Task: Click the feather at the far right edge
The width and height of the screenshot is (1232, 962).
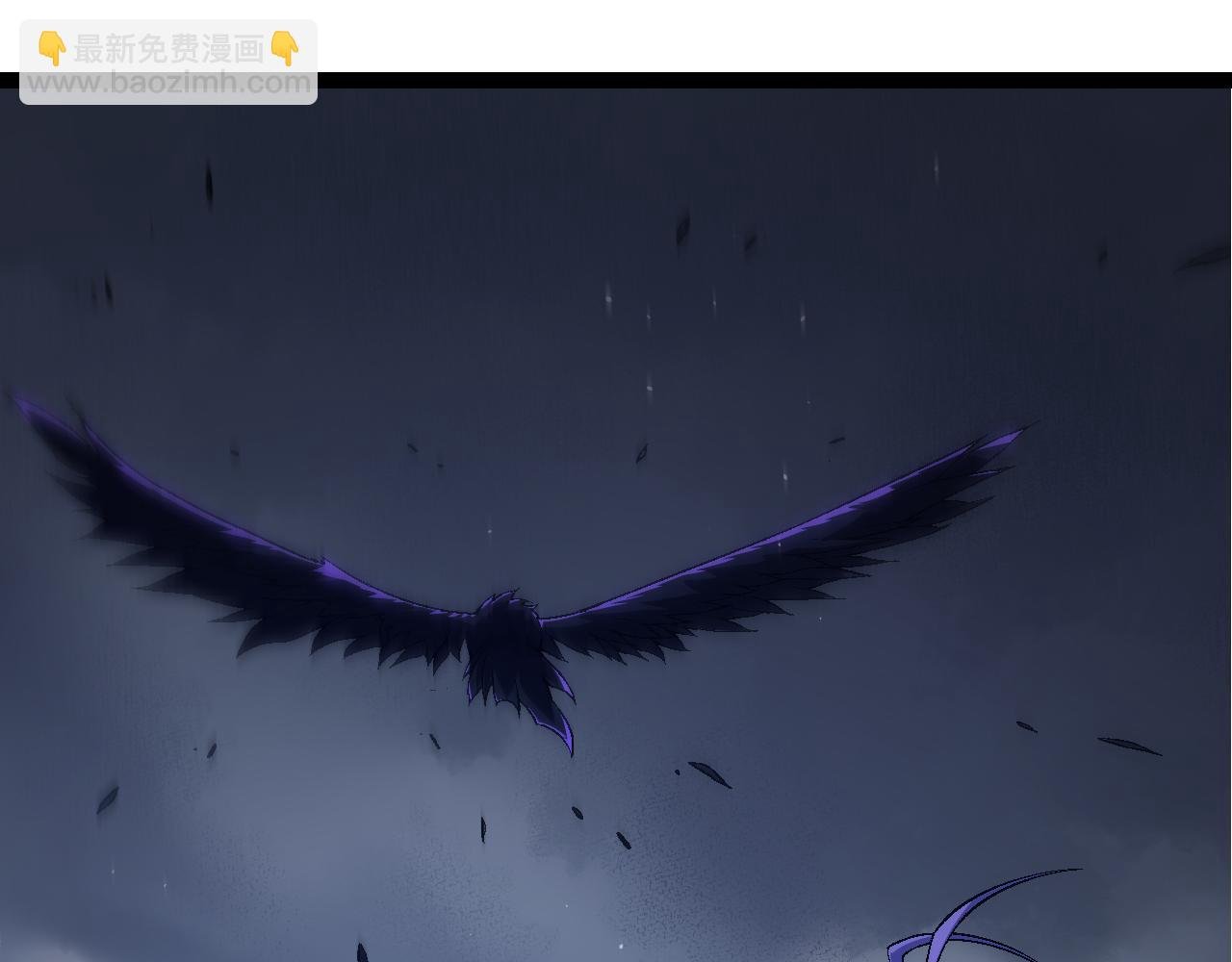Action: click(1205, 257)
